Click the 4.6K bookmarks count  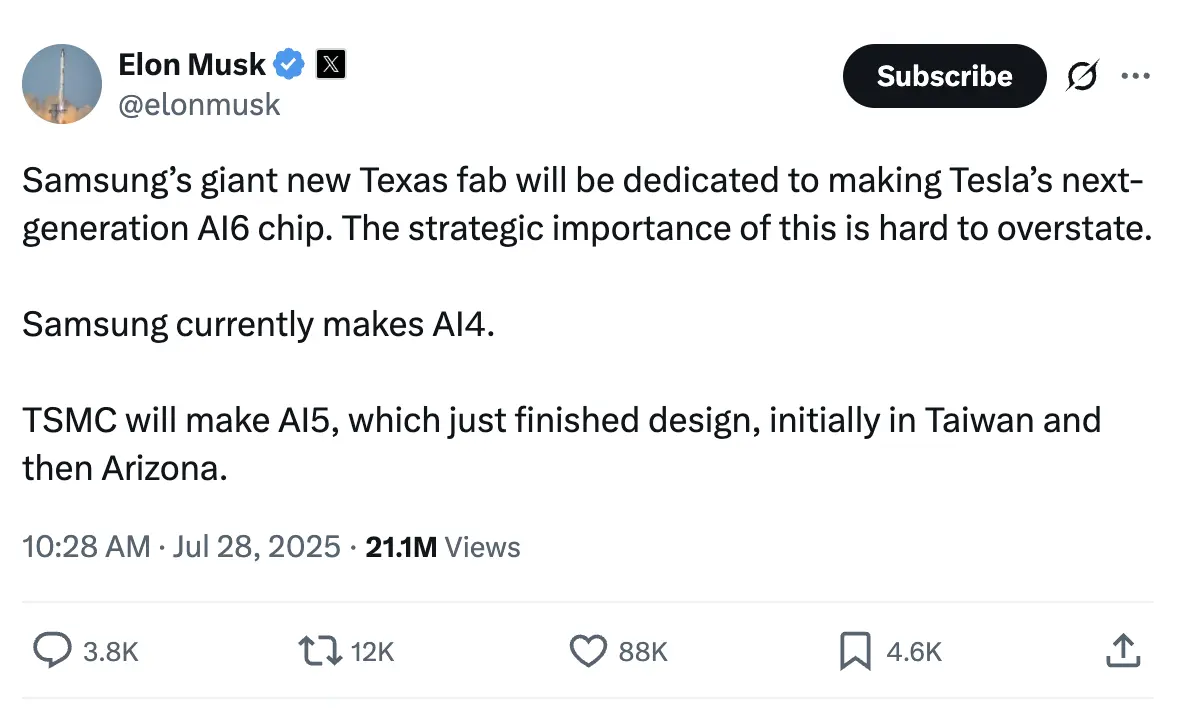(914, 652)
